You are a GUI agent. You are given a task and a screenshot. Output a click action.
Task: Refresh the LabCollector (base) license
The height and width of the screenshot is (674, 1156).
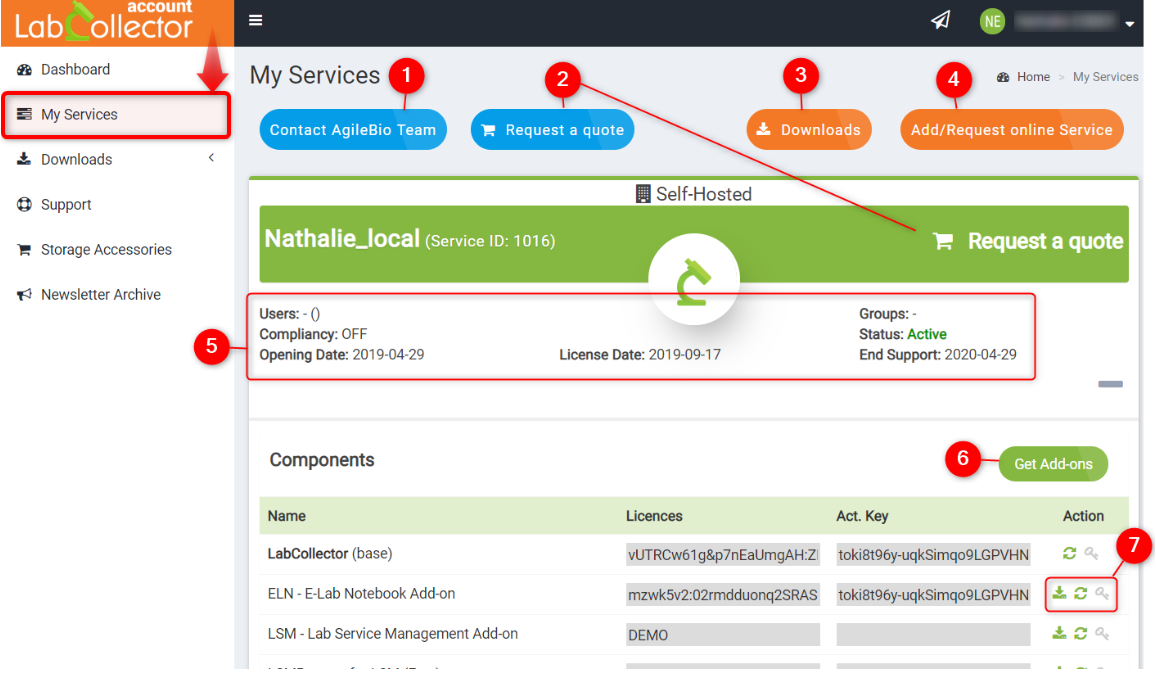[x=1069, y=553]
